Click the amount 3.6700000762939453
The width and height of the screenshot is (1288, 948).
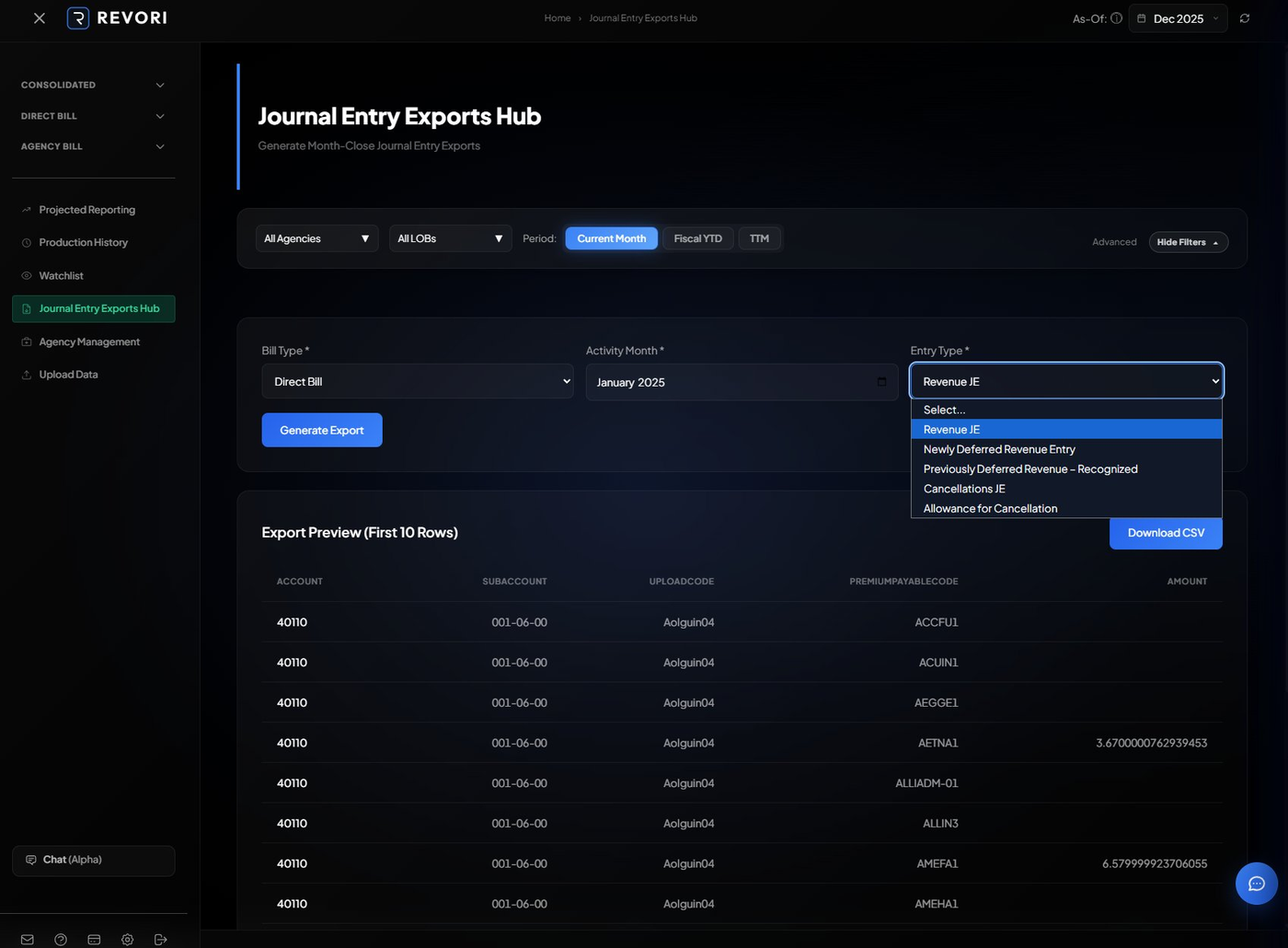point(1152,743)
